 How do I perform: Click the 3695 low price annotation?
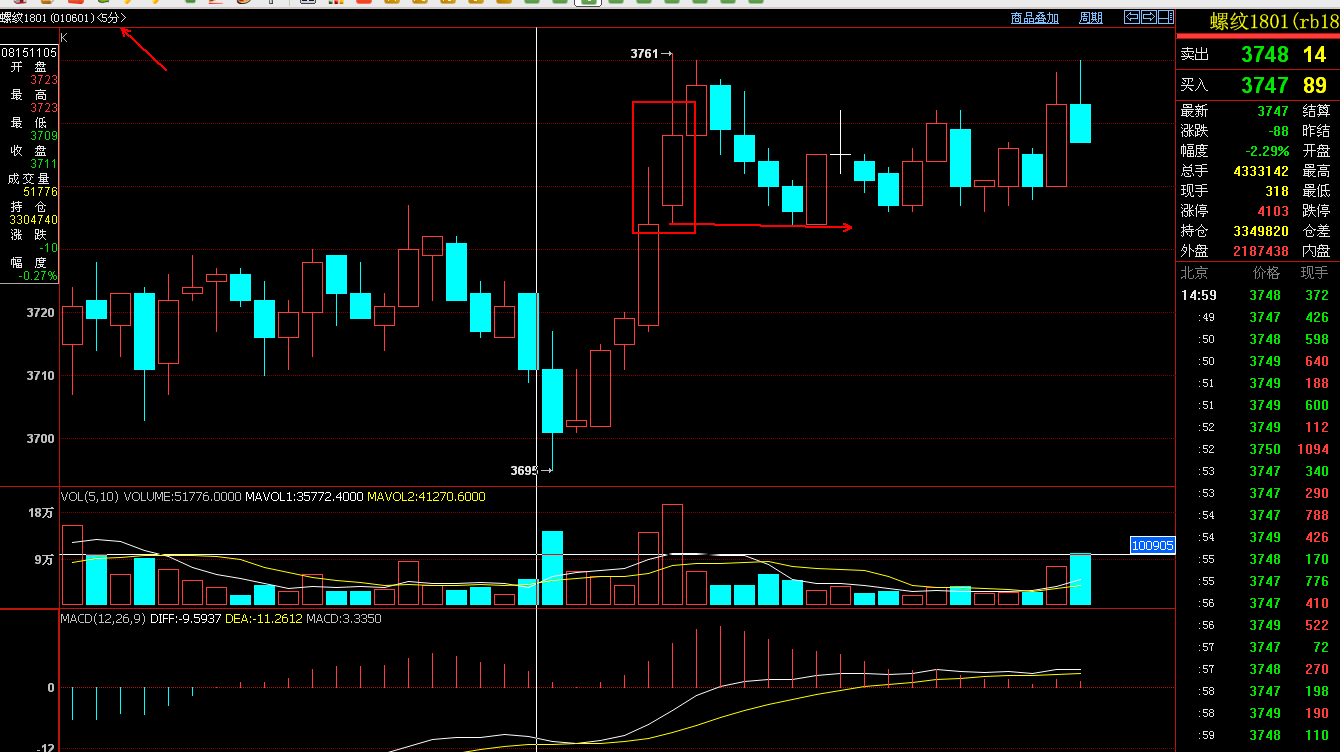click(525, 470)
